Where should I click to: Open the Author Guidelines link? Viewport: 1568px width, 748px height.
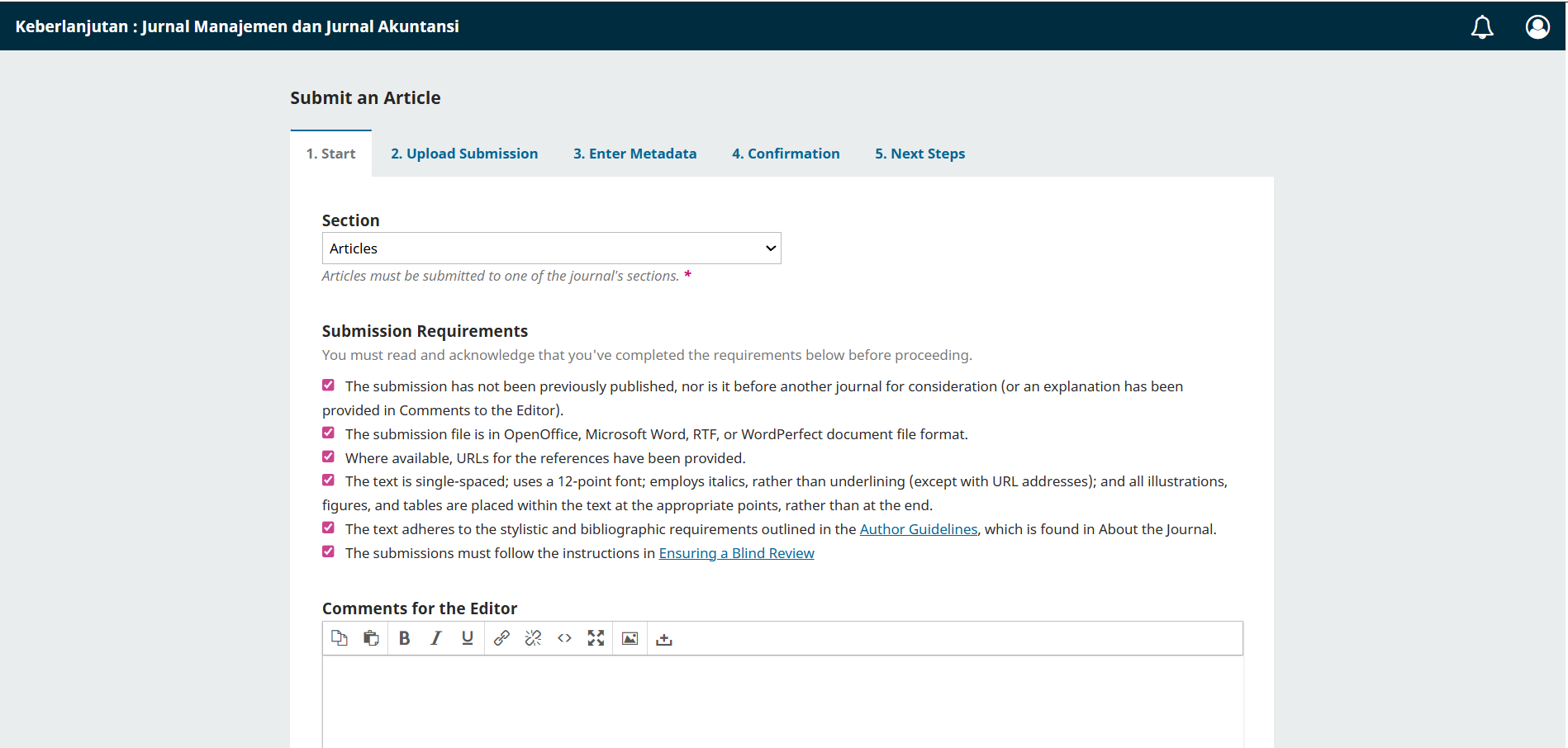tap(918, 528)
